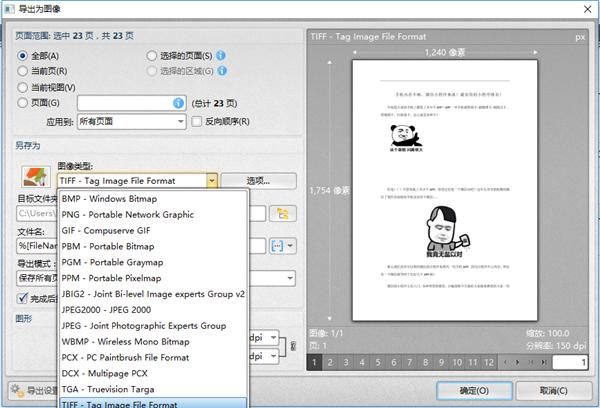This screenshot has height=408, width=600.
Task: Choose TIFF - Tag Image File Format in the list
Action: point(153,403)
